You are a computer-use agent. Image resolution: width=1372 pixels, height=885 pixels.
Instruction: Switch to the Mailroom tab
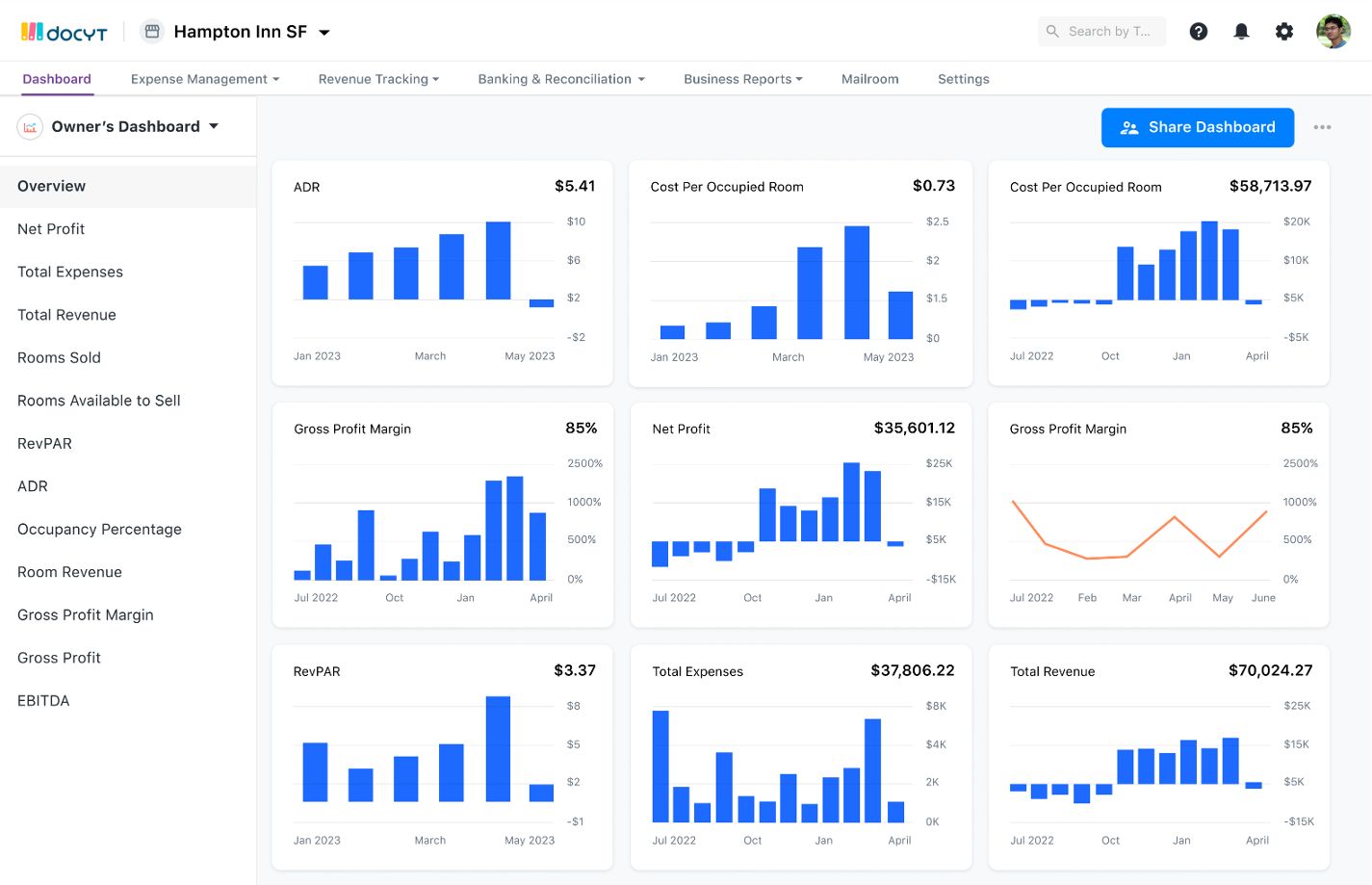(x=870, y=79)
